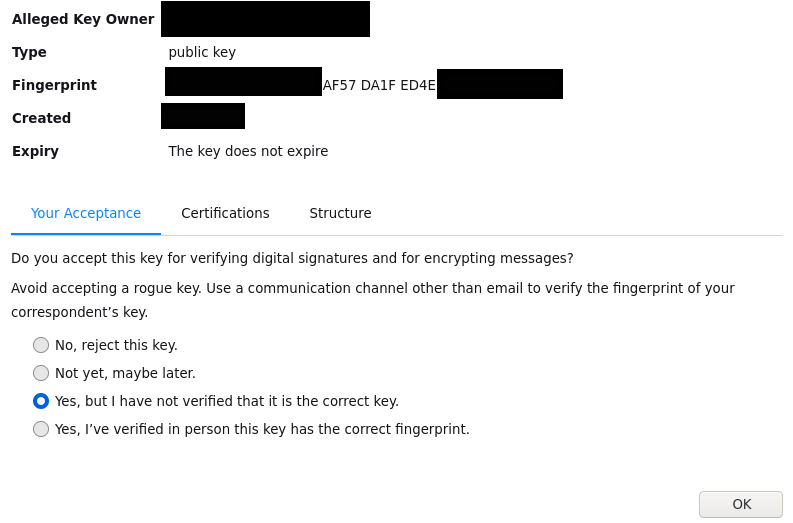The width and height of the screenshot is (793, 523).
Task: Switch to the Your Acceptance tab
Action: tap(86, 213)
